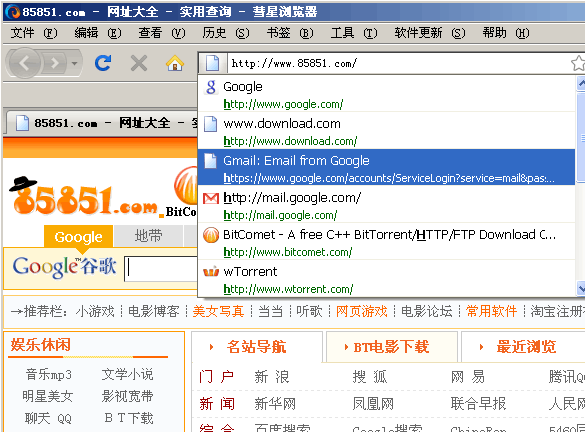Select the Google suggestion in dropdown
585x432 pixels.
(387, 94)
